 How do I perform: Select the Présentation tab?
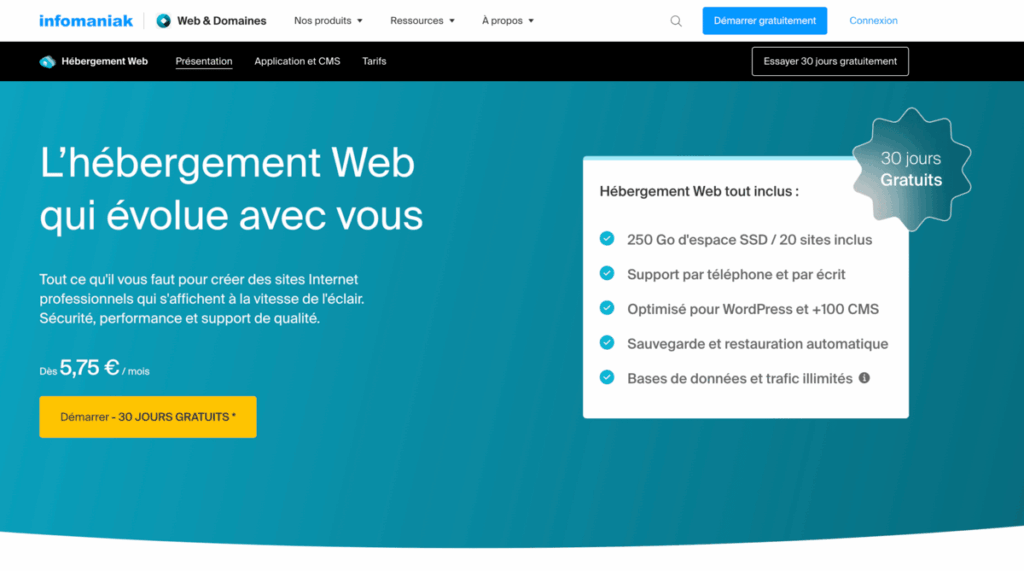204,61
